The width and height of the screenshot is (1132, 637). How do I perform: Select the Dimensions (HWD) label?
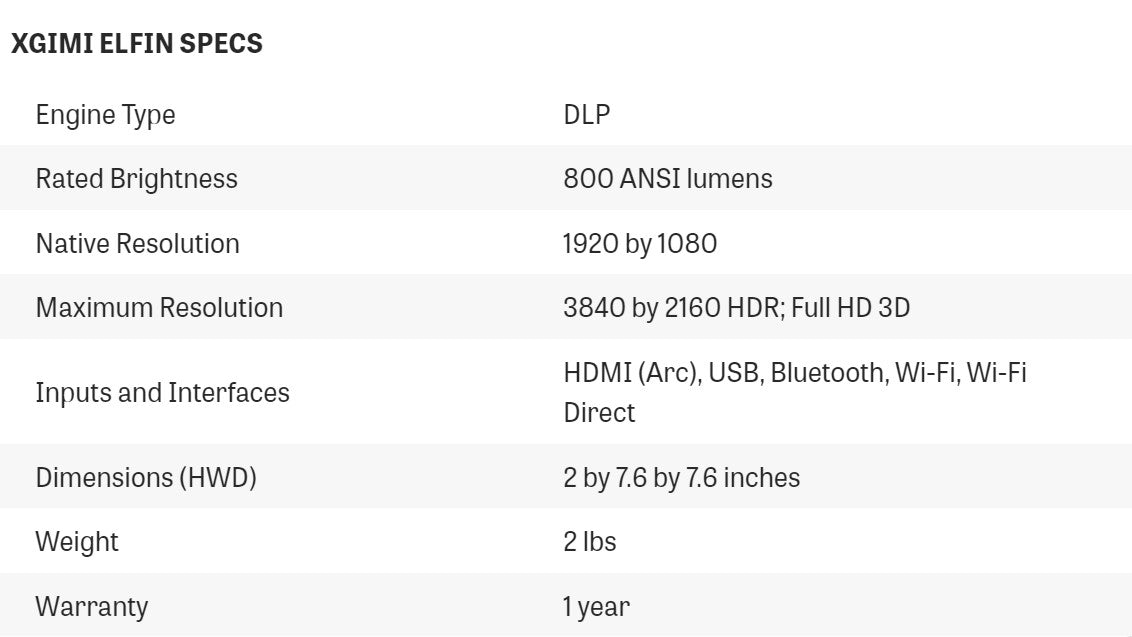pyautogui.click(x=146, y=477)
